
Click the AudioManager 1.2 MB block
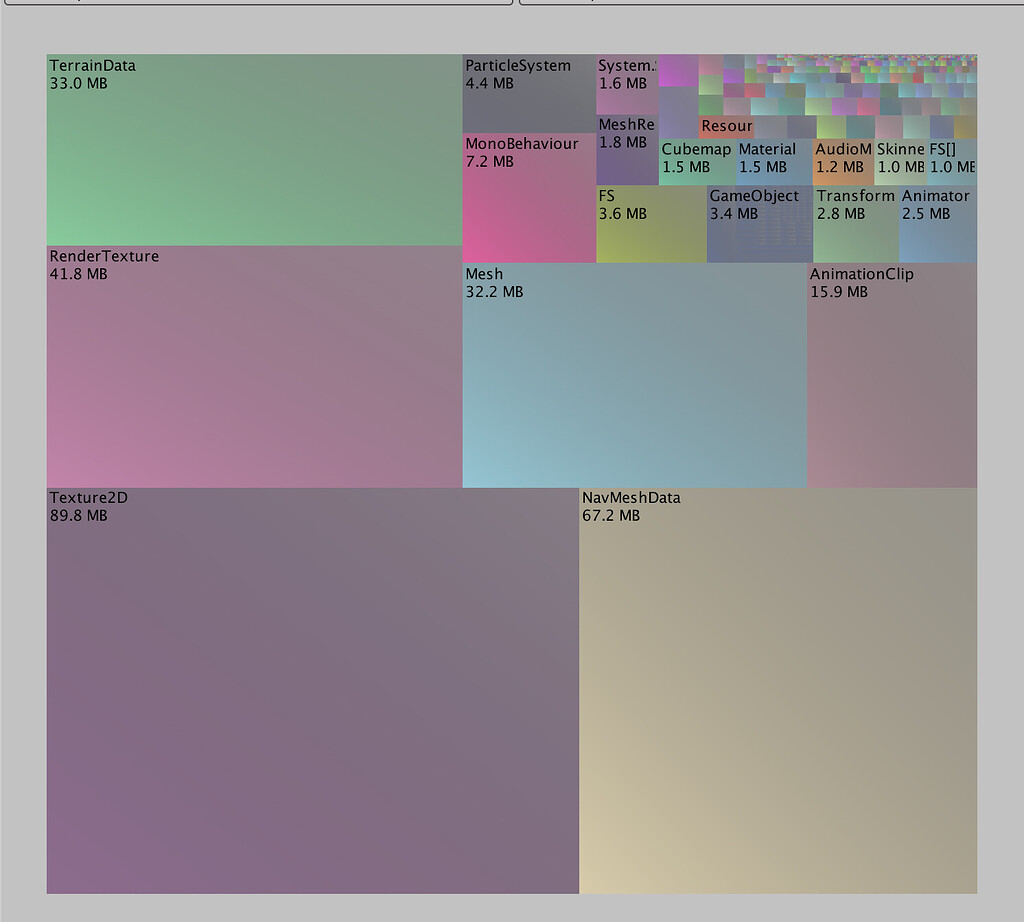[840, 160]
